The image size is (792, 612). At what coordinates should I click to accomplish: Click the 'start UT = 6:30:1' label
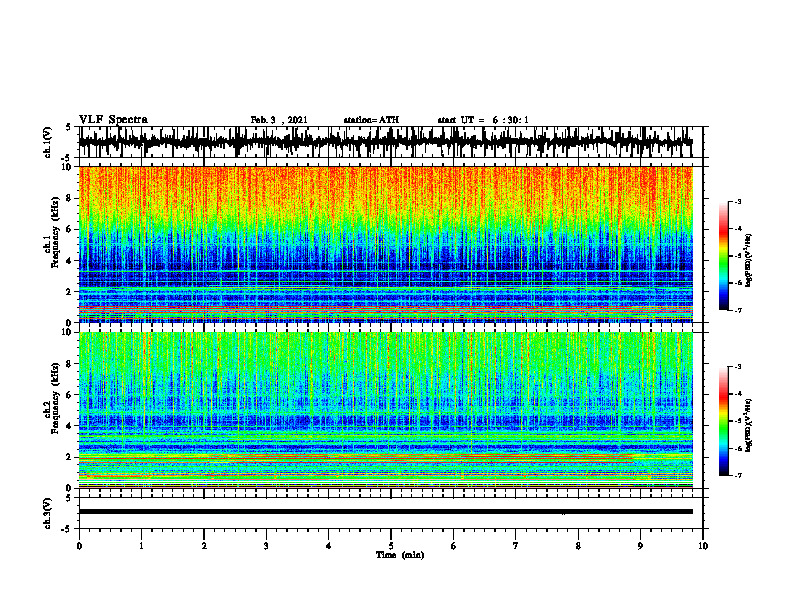pos(483,120)
